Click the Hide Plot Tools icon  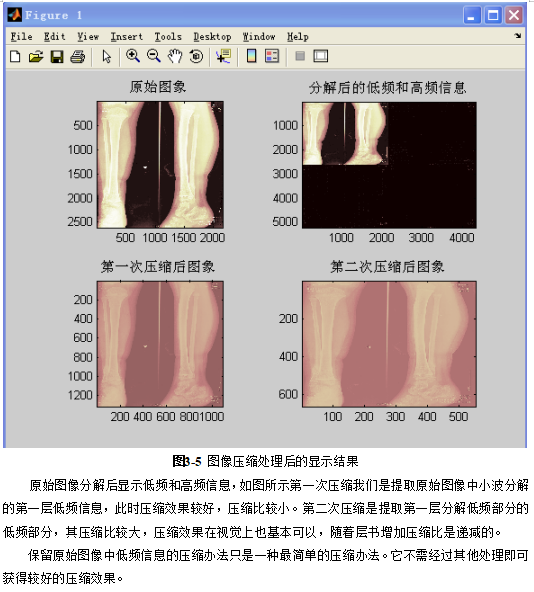(300, 56)
